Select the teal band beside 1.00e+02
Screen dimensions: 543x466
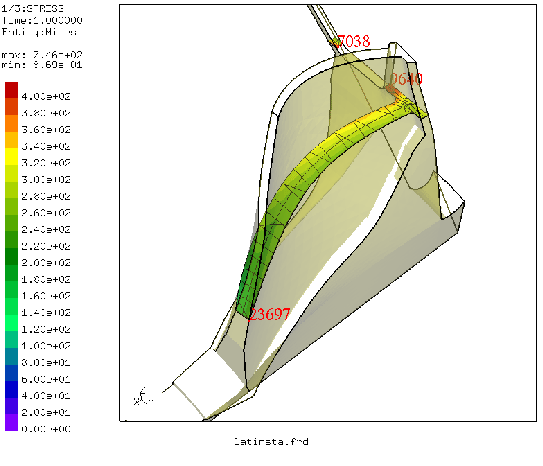click(11, 340)
